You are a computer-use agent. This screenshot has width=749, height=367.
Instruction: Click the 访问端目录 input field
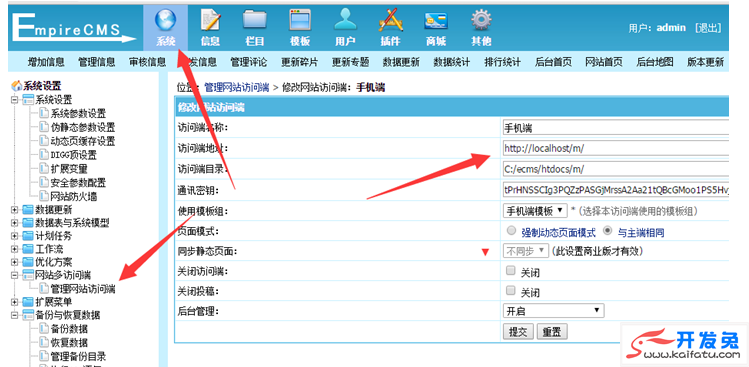coord(616,169)
